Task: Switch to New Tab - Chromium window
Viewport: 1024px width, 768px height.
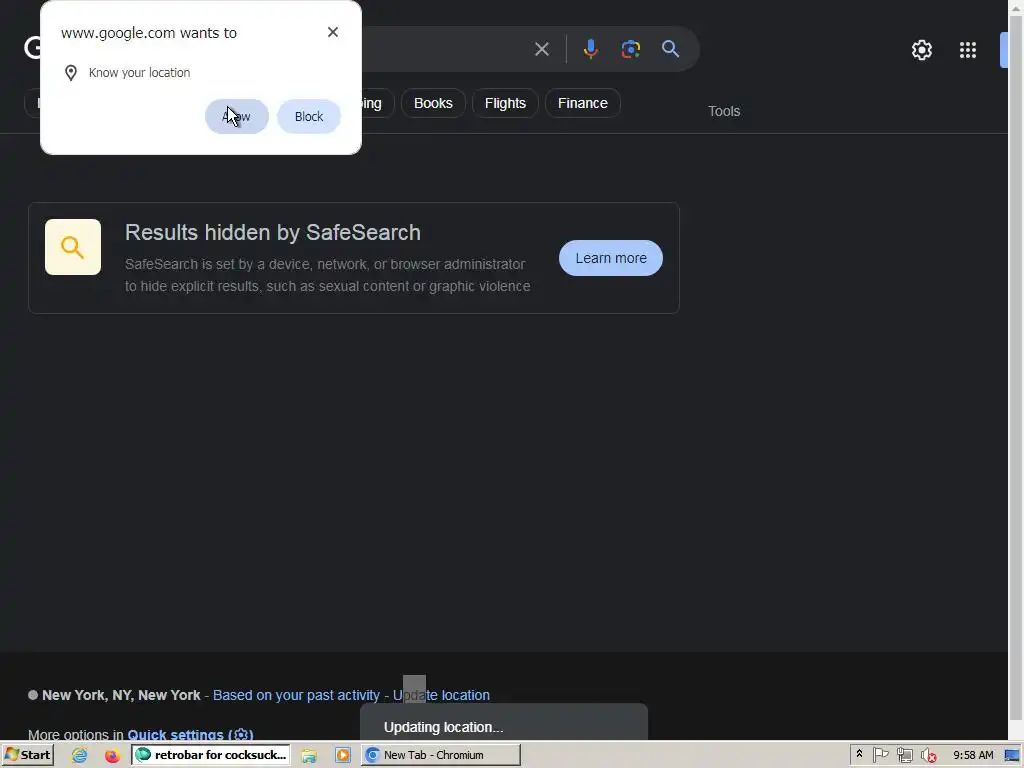Action: [x=440, y=755]
